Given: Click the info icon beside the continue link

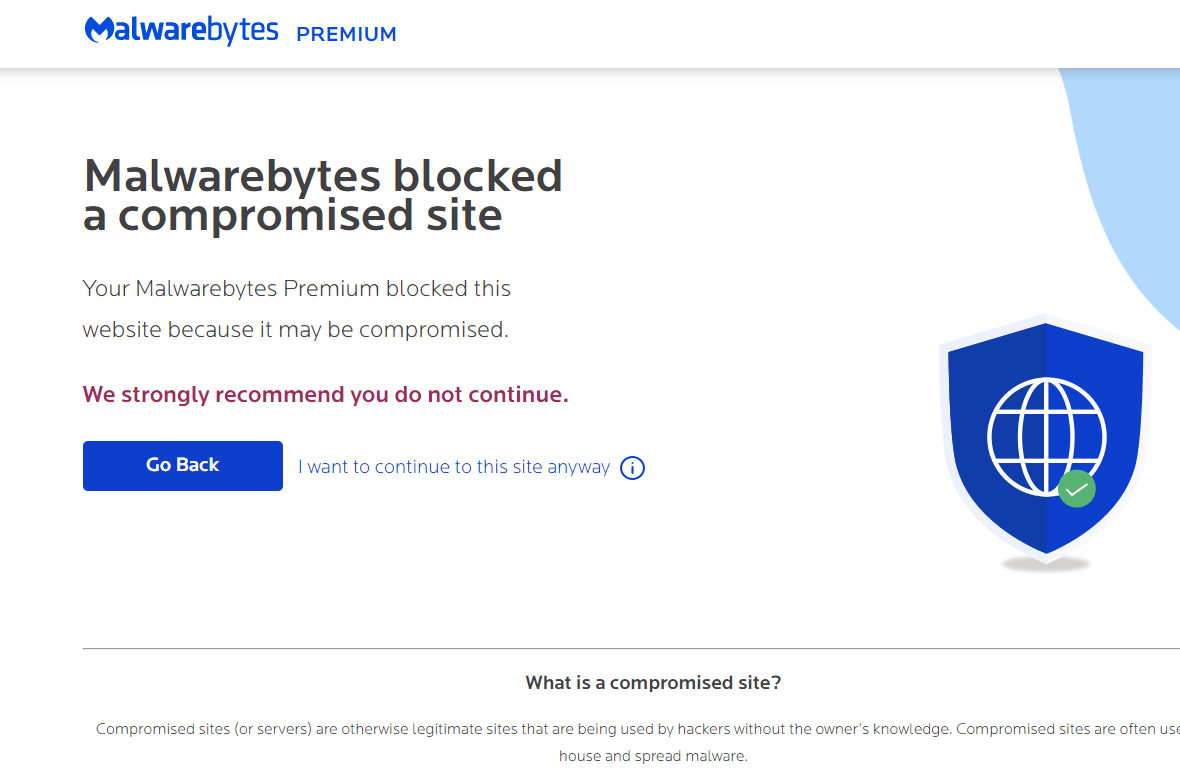Looking at the screenshot, I should (632, 468).
